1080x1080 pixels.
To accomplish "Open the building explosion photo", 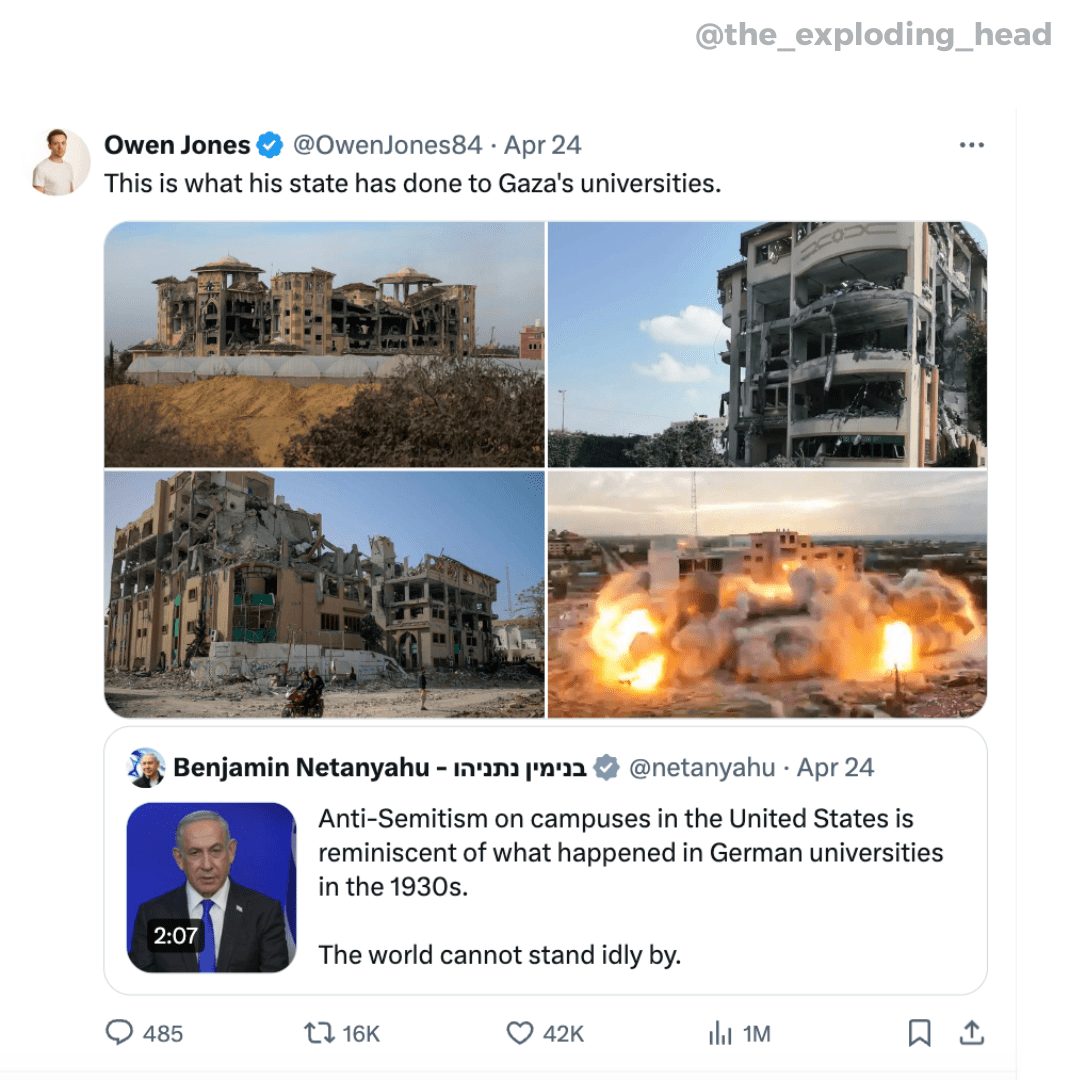I will (767, 594).
